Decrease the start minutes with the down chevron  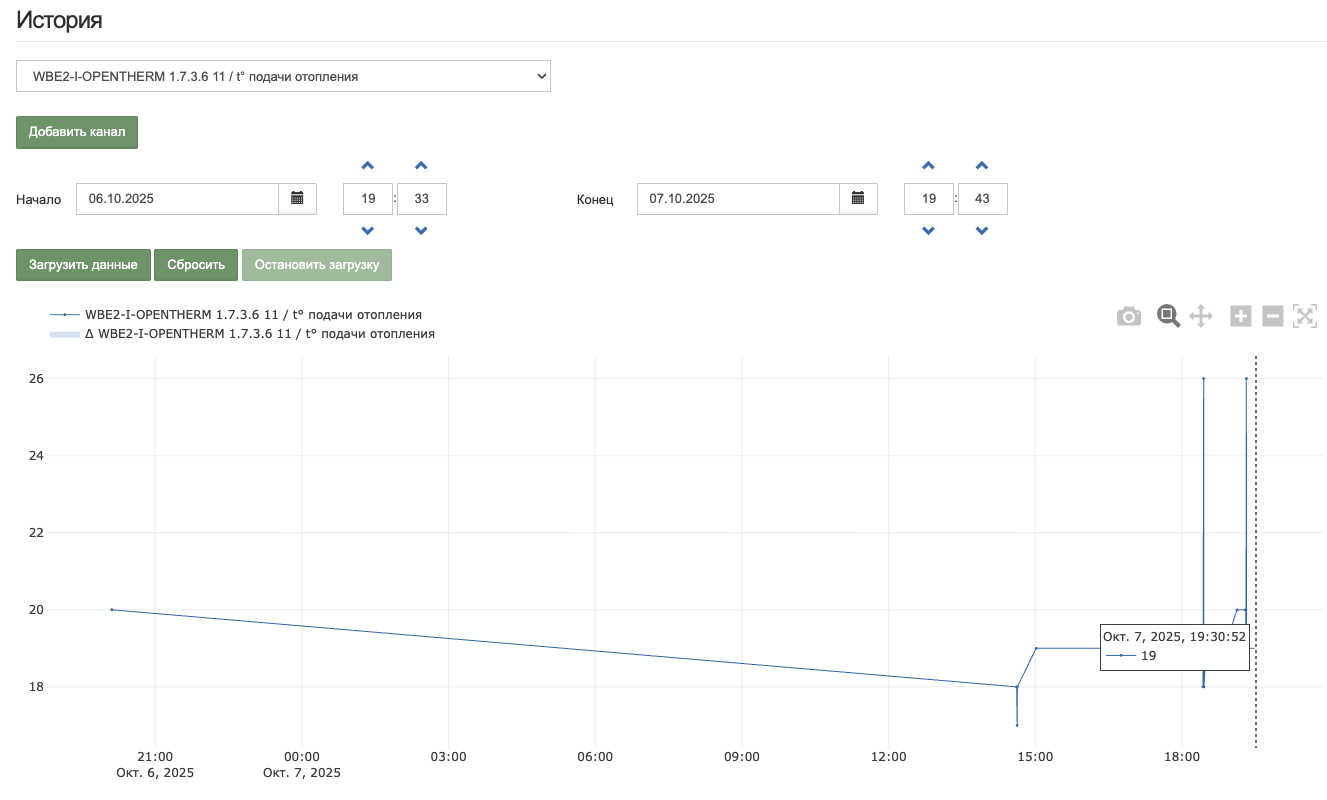[421, 231]
